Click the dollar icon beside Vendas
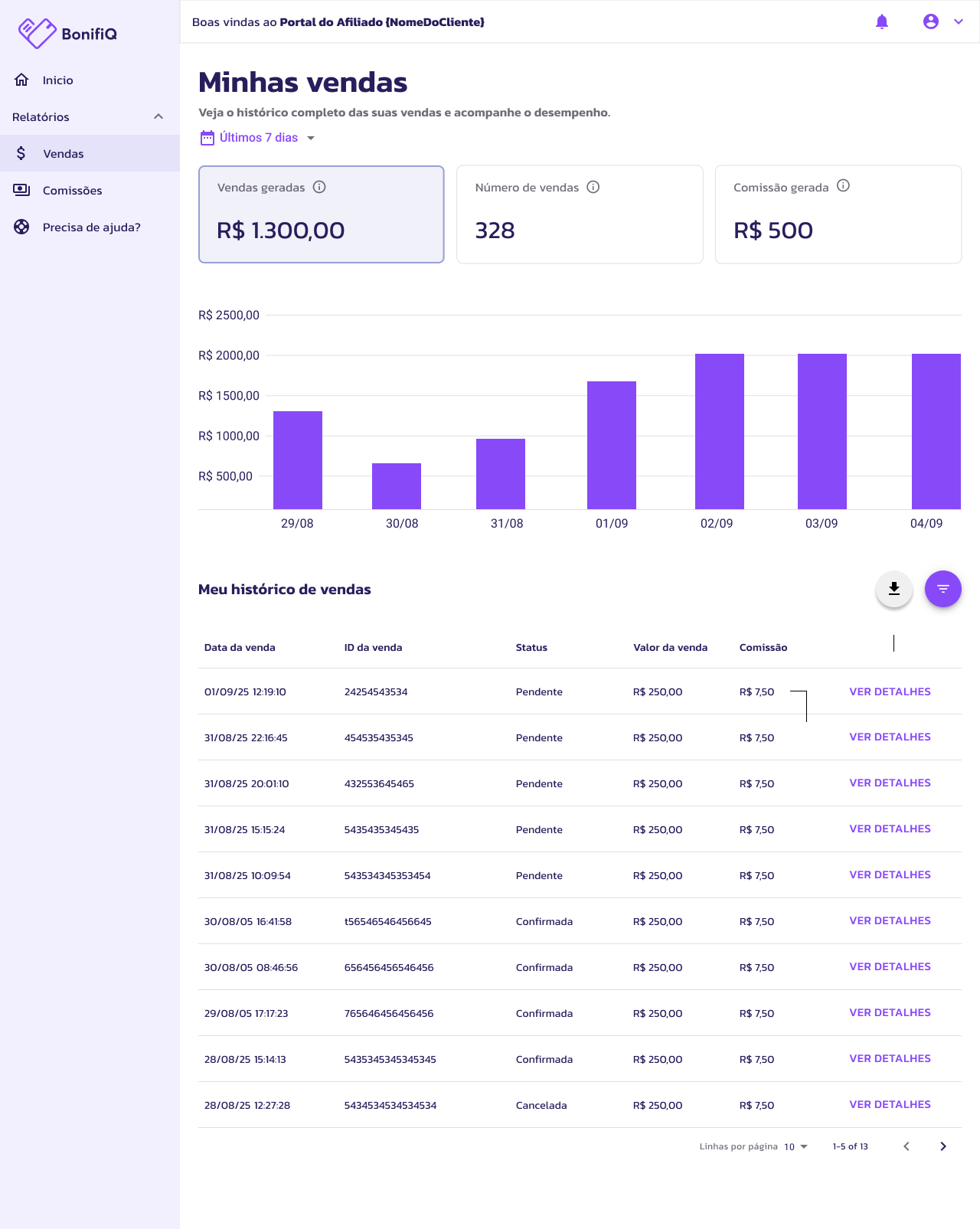 [x=21, y=153]
